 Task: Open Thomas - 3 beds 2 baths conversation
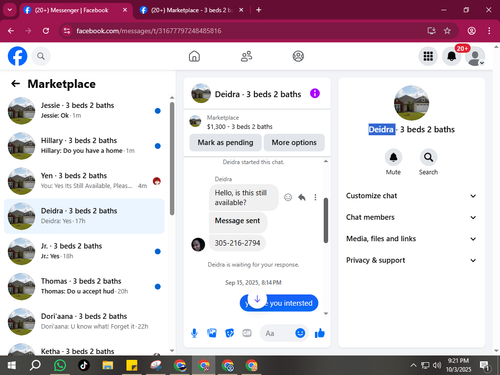(84, 286)
